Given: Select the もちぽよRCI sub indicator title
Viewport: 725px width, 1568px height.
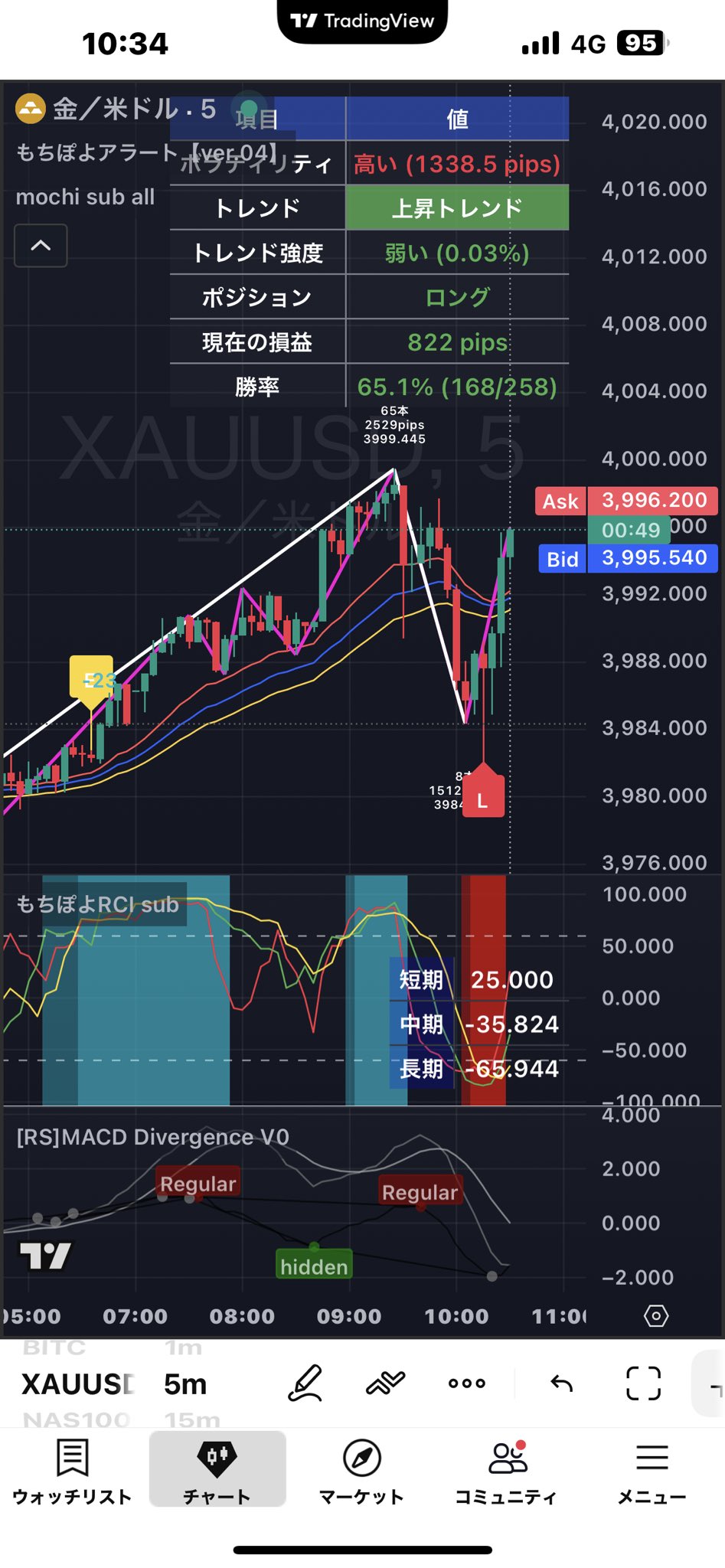Looking at the screenshot, I should (x=97, y=904).
